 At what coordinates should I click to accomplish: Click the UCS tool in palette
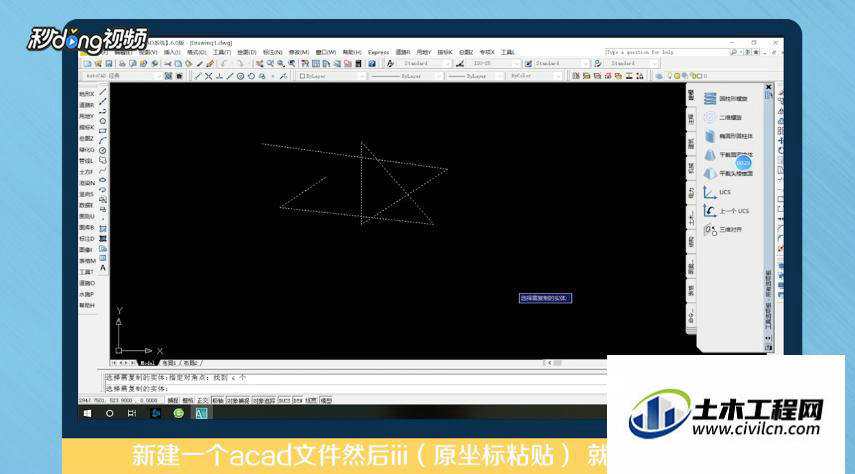pyautogui.click(x=718, y=192)
